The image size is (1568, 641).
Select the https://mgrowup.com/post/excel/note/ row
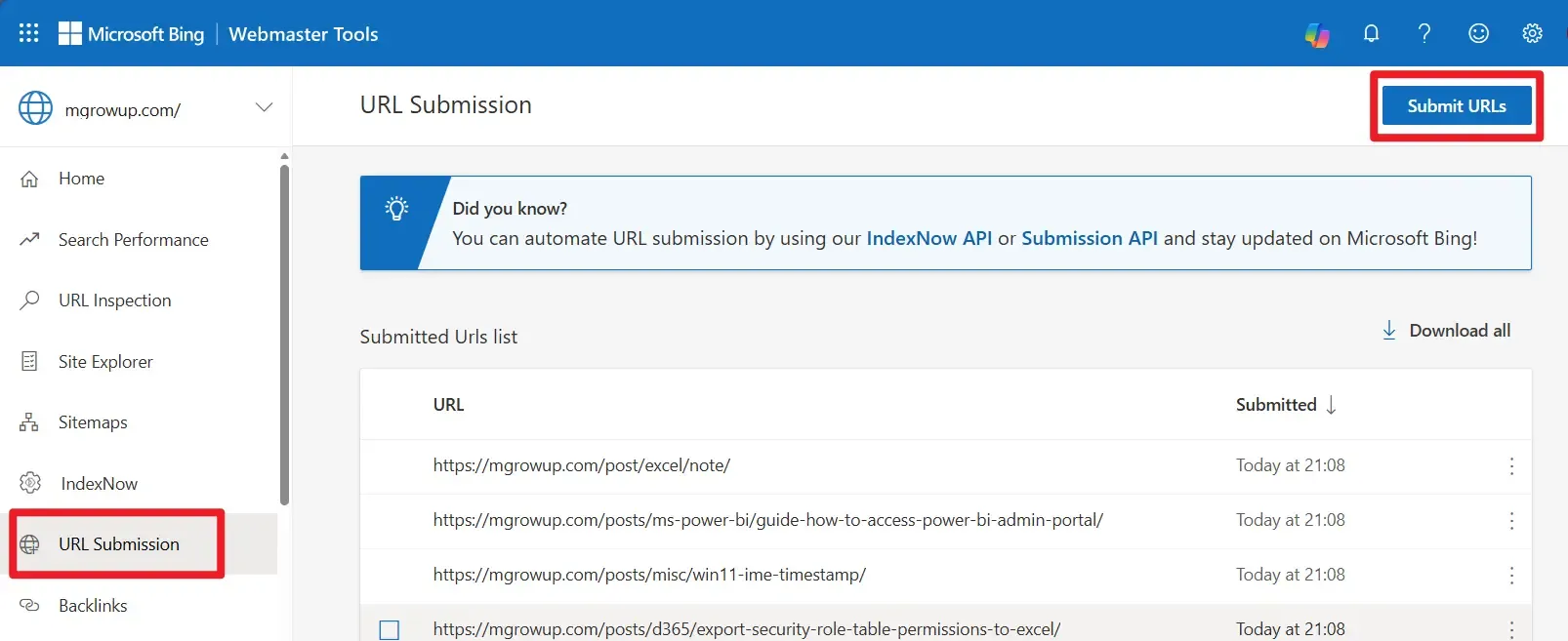(x=945, y=466)
